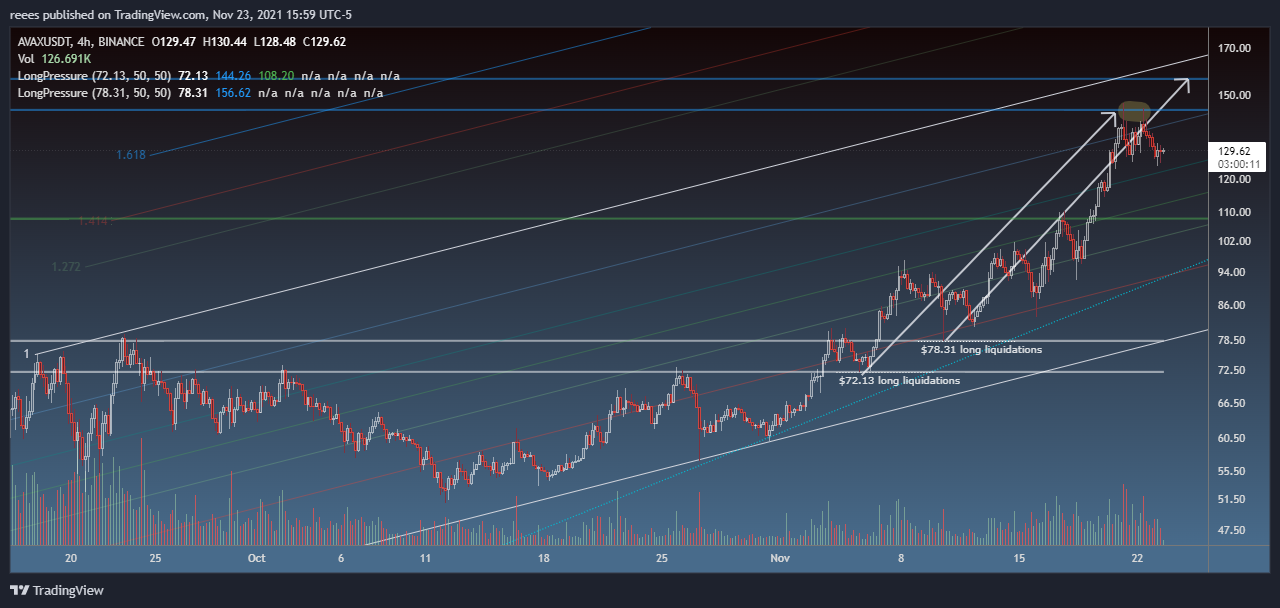The image size is (1280, 608).
Task: Click the date label 18 on time axis
Action: coord(544,558)
